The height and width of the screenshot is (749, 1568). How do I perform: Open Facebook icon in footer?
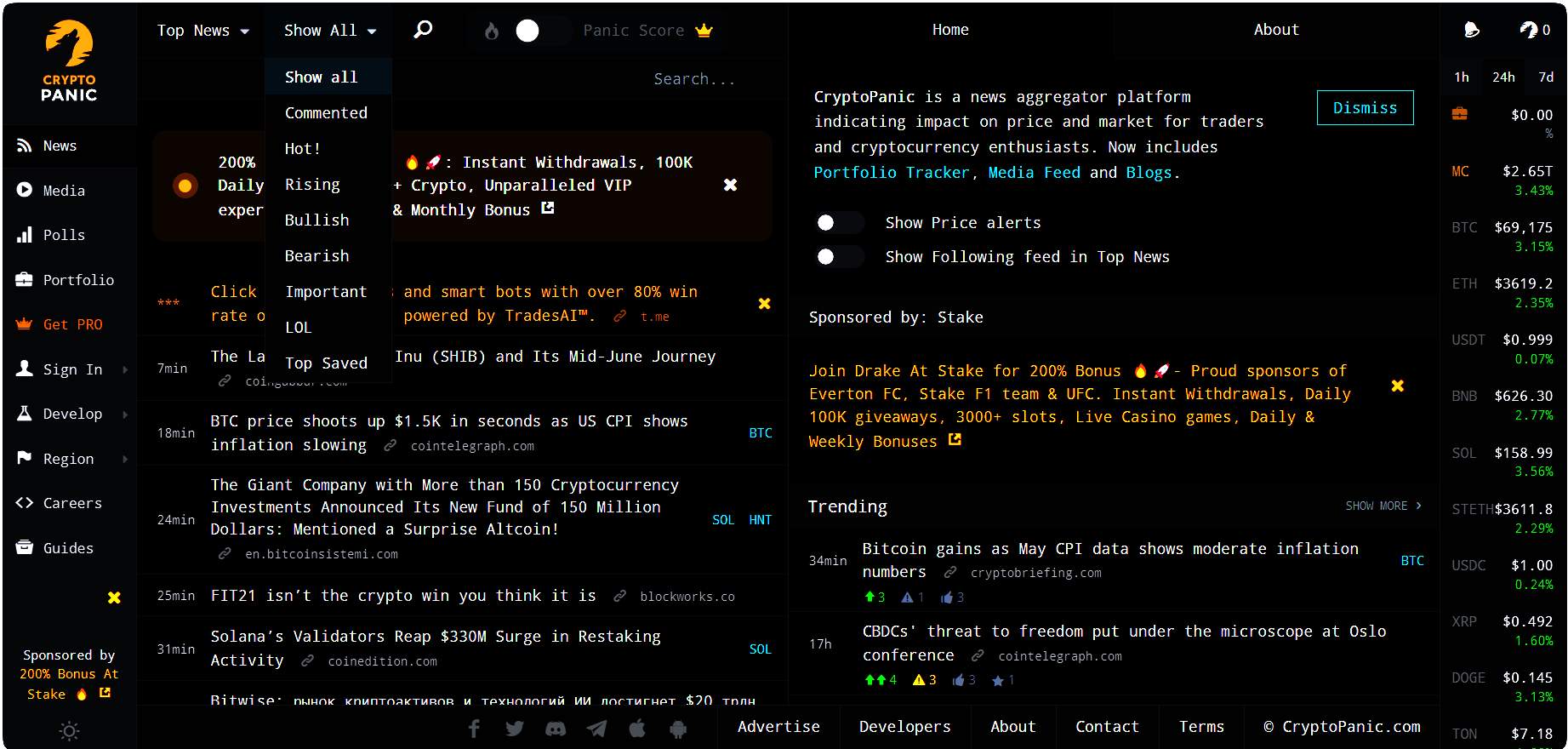(x=474, y=728)
